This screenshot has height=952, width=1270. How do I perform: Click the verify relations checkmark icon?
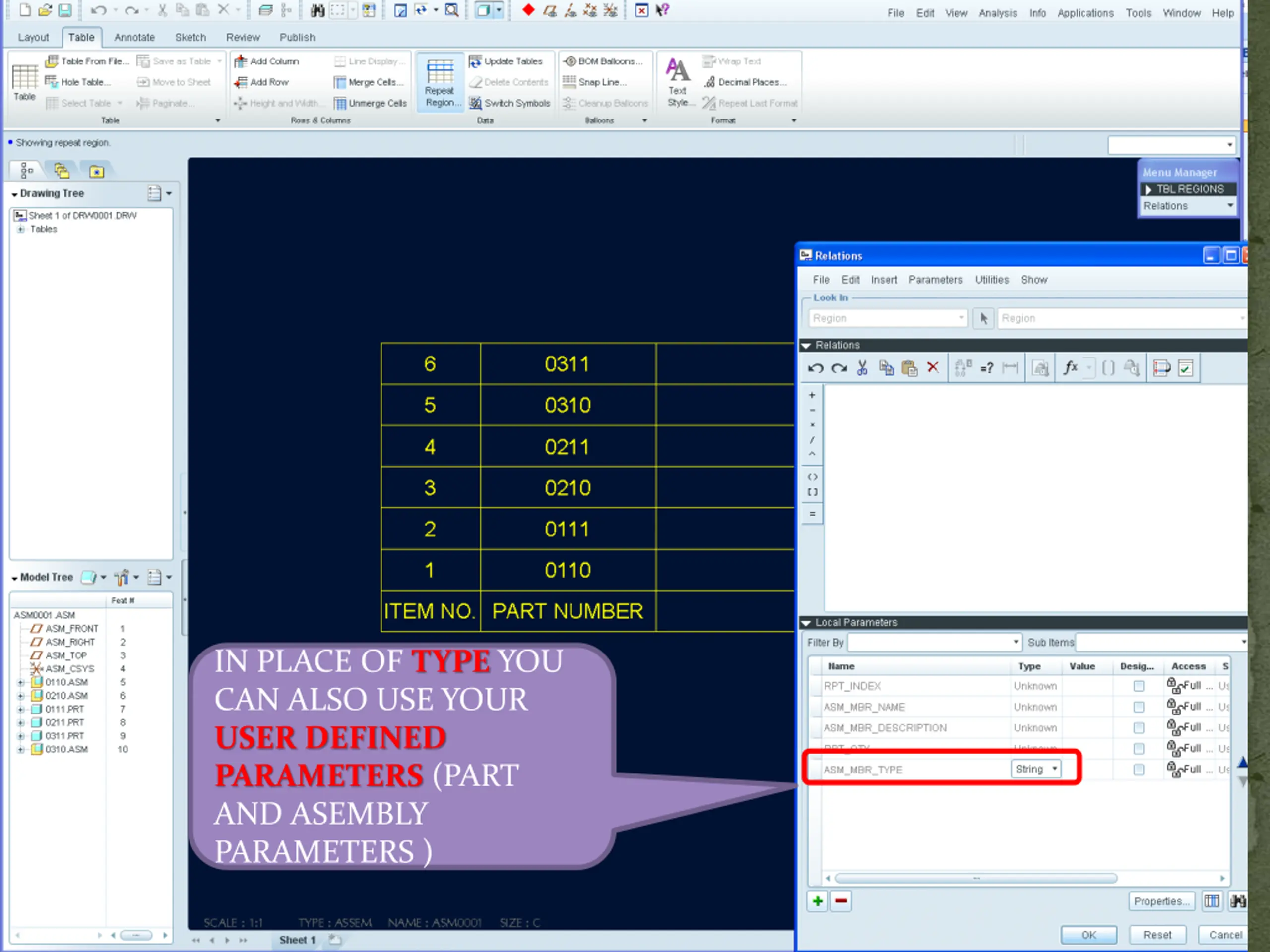click(x=1185, y=368)
